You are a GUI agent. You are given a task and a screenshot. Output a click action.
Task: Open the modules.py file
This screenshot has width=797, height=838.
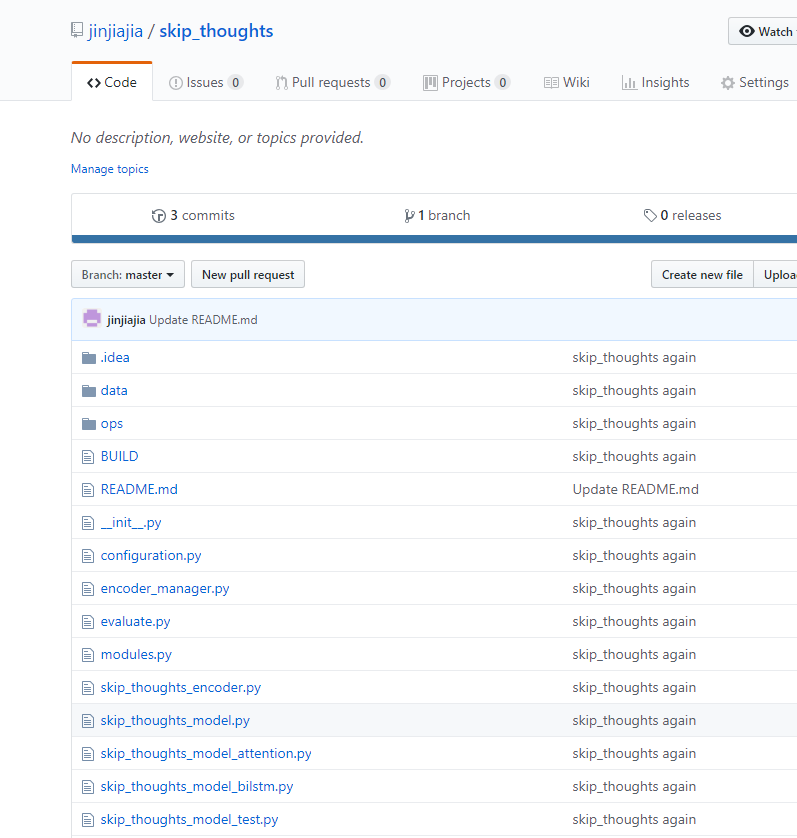coord(136,655)
